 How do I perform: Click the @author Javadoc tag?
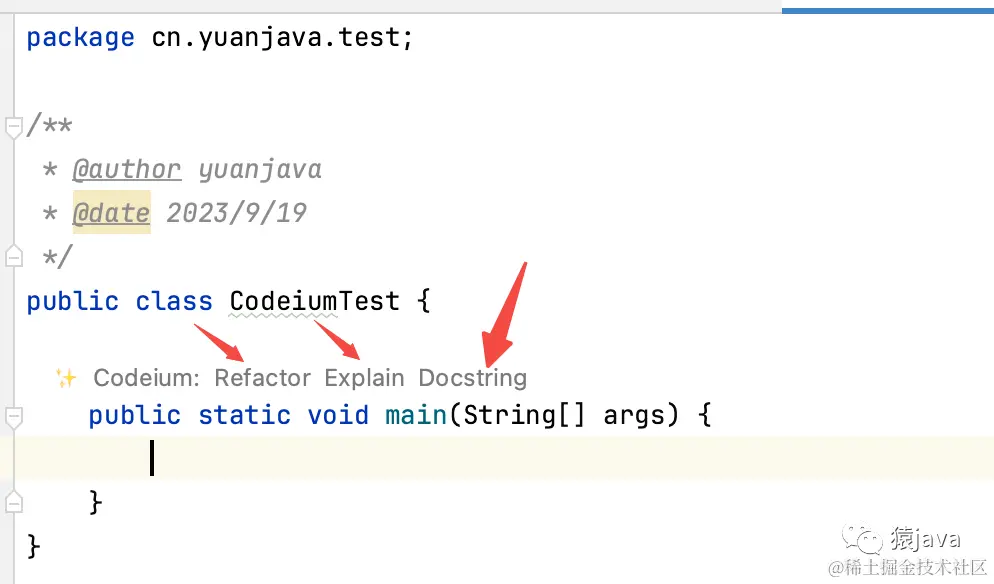(x=127, y=170)
